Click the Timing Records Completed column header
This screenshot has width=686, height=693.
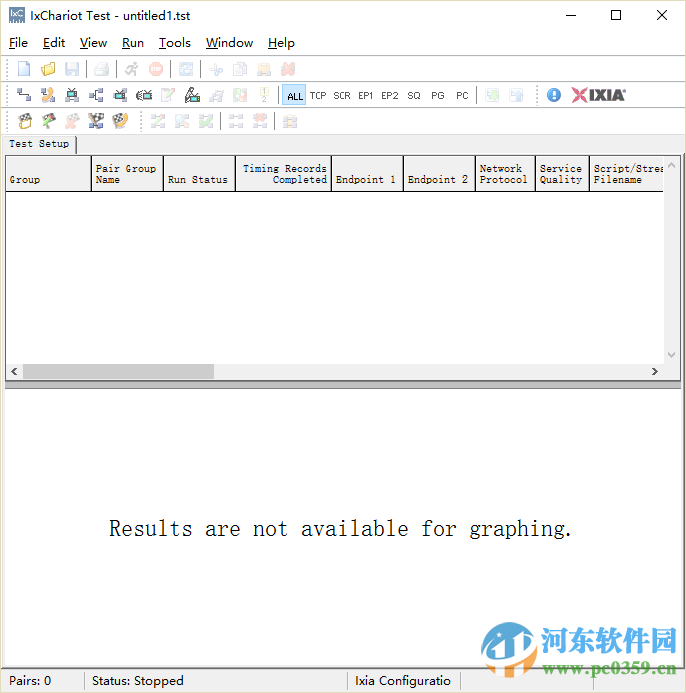(283, 174)
